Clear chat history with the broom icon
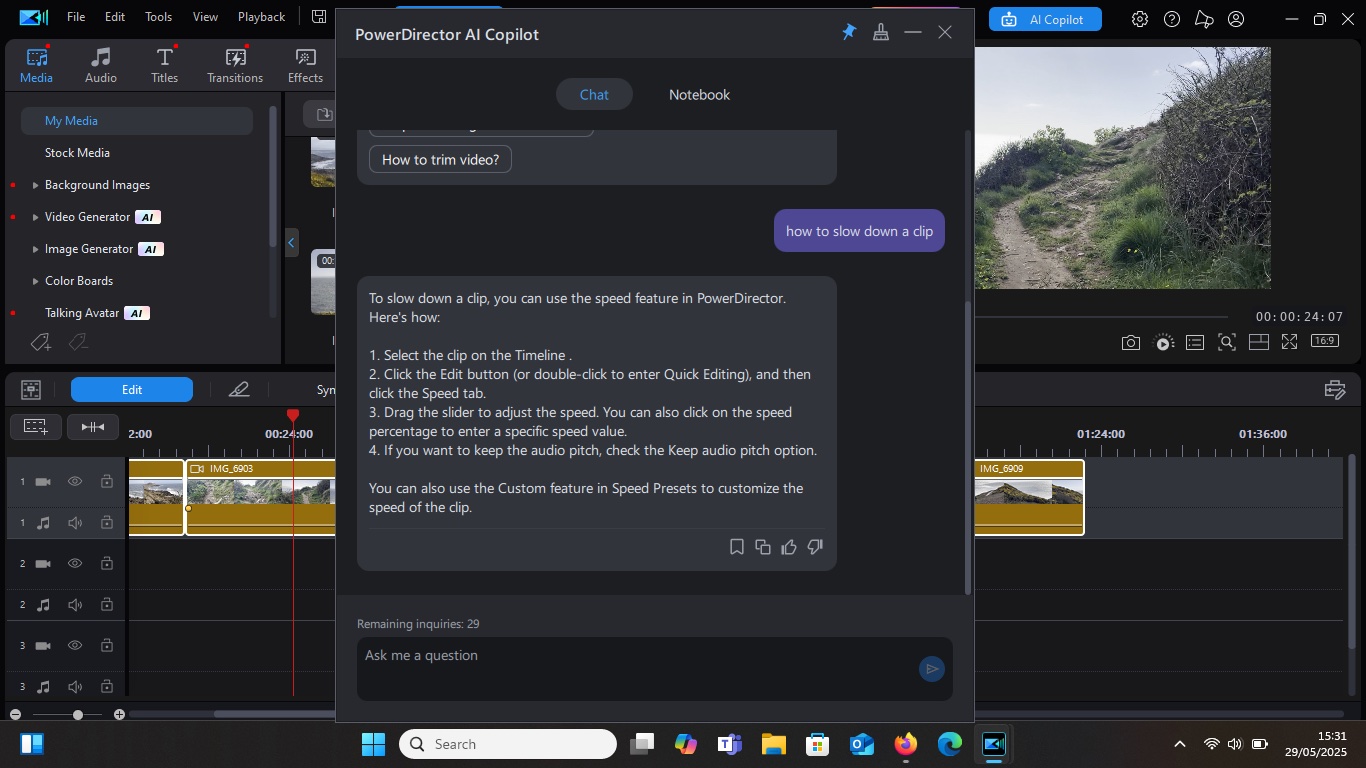 point(881,32)
